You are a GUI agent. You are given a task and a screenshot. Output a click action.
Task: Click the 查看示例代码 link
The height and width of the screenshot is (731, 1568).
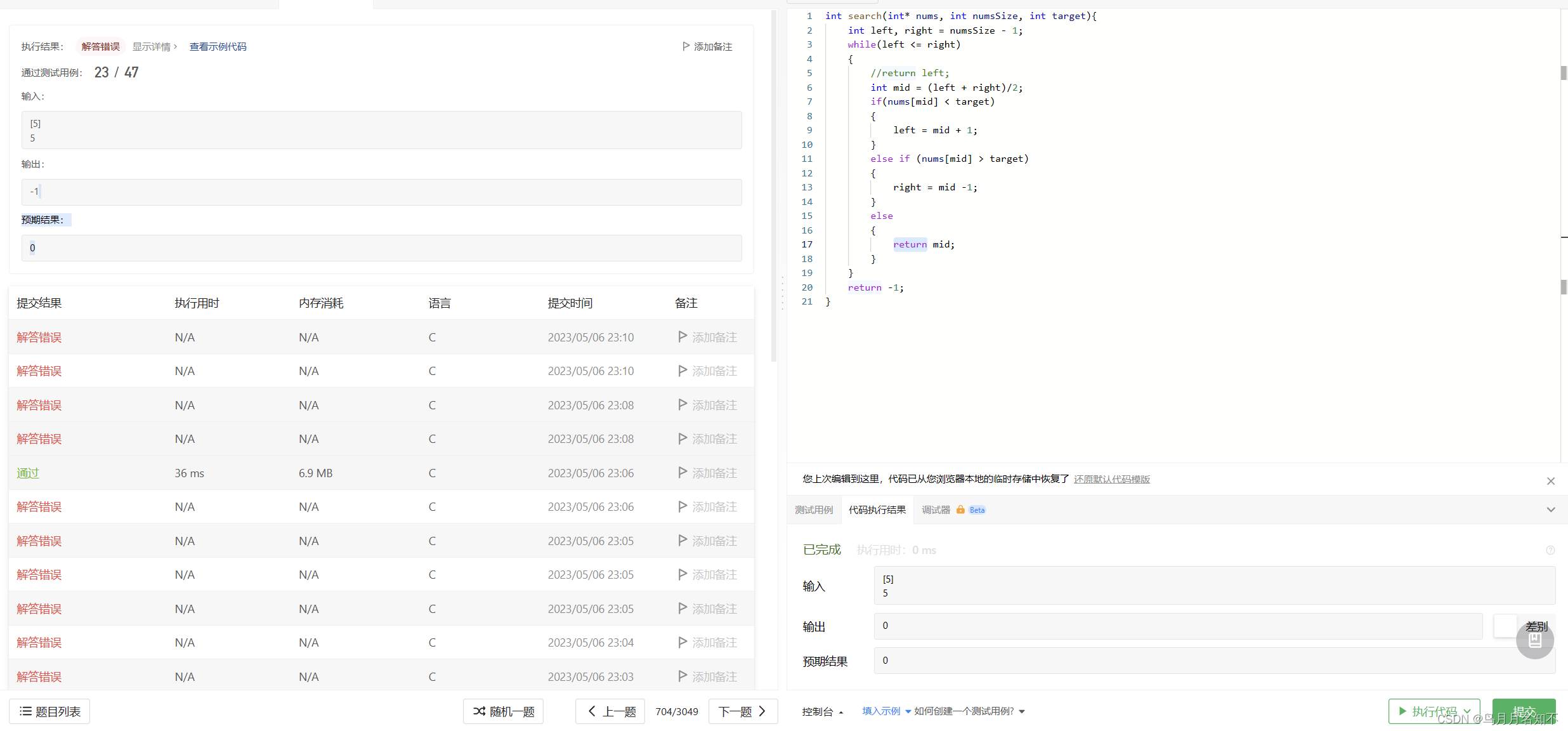click(218, 47)
